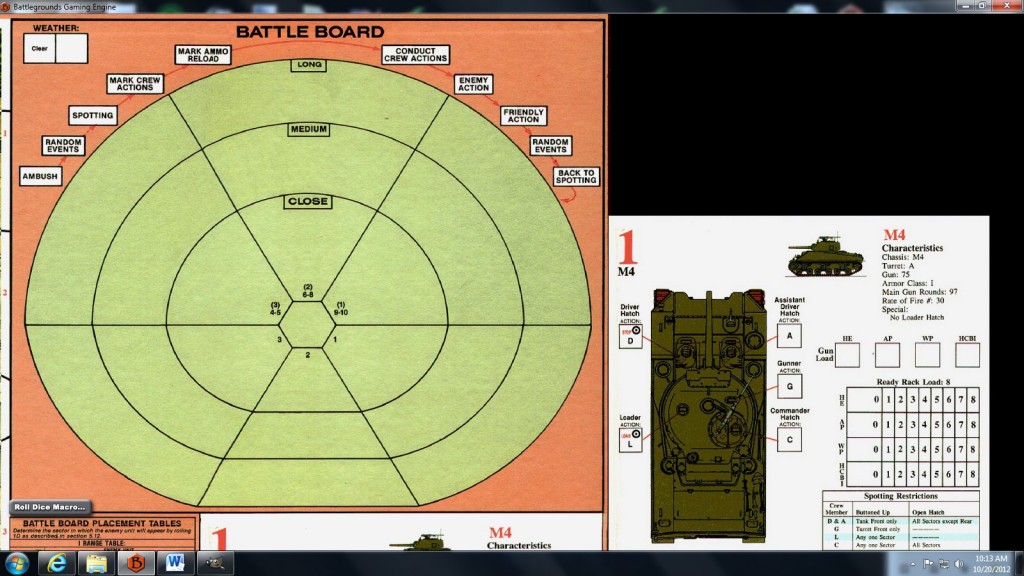
Task: Check the WP Gun Load box
Action: click(927, 355)
